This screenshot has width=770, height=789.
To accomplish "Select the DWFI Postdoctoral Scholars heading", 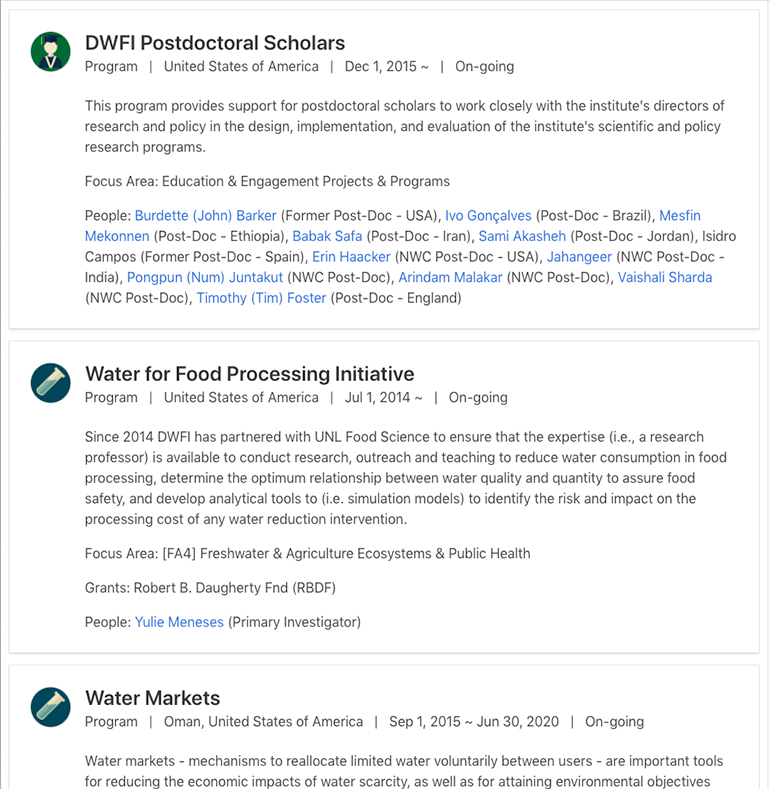I will [x=215, y=43].
